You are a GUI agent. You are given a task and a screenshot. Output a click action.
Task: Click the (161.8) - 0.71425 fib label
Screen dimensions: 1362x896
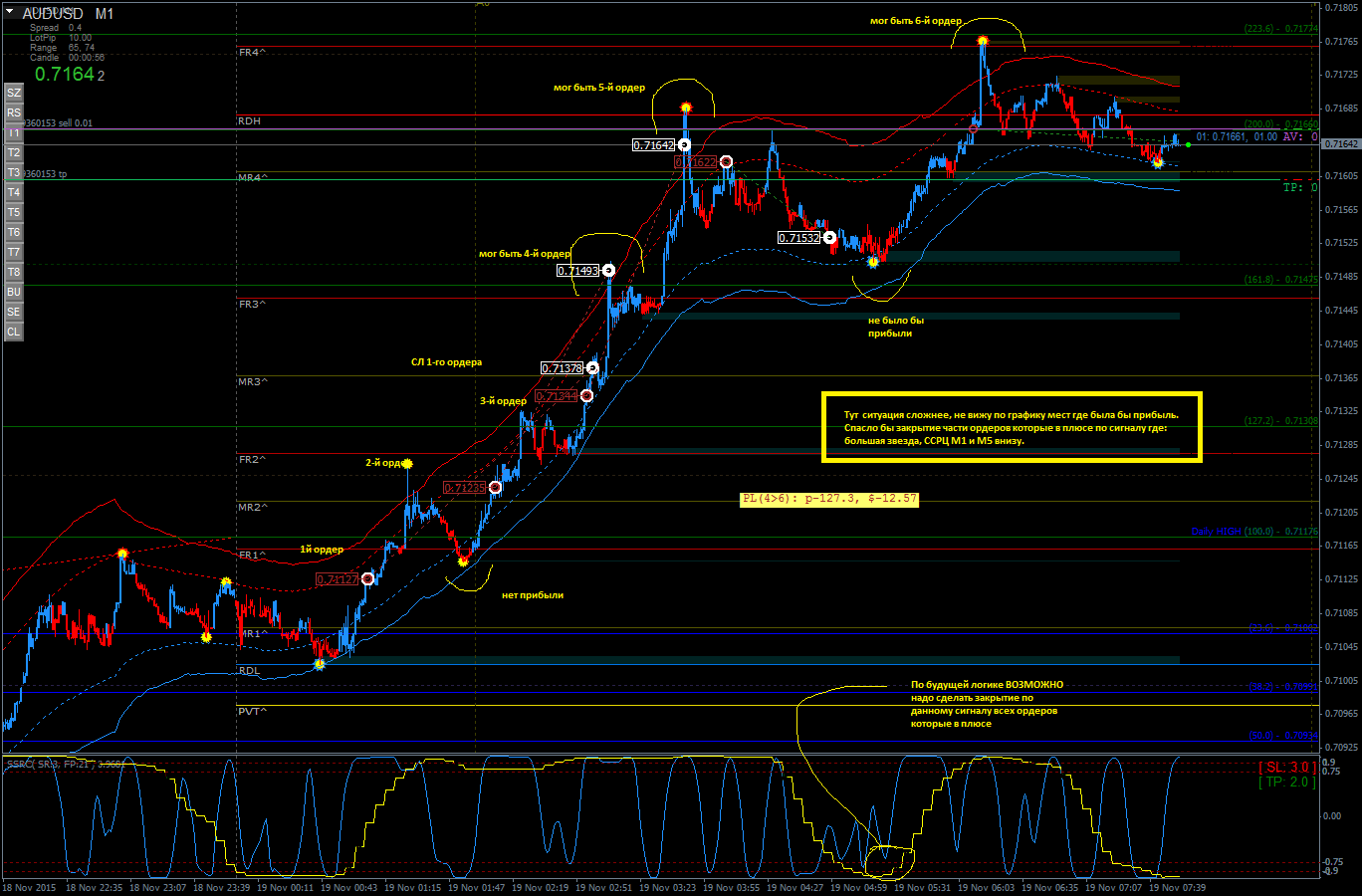pos(1280,280)
